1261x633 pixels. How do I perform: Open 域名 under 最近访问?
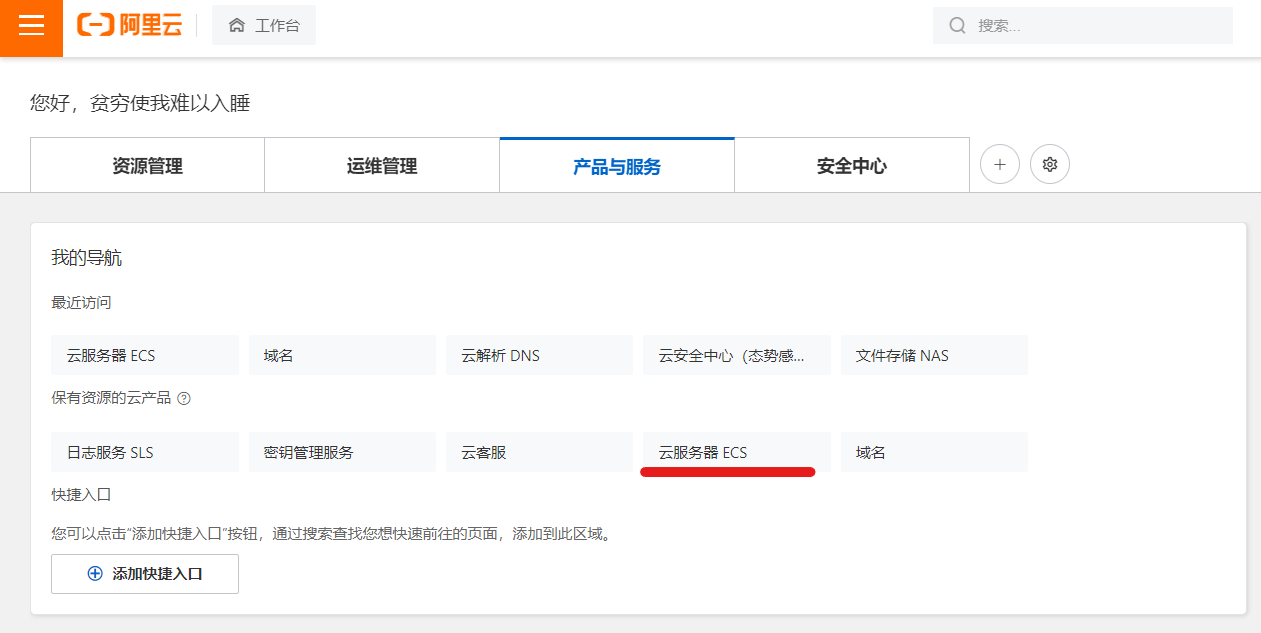pyautogui.click(x=342, y=355)
